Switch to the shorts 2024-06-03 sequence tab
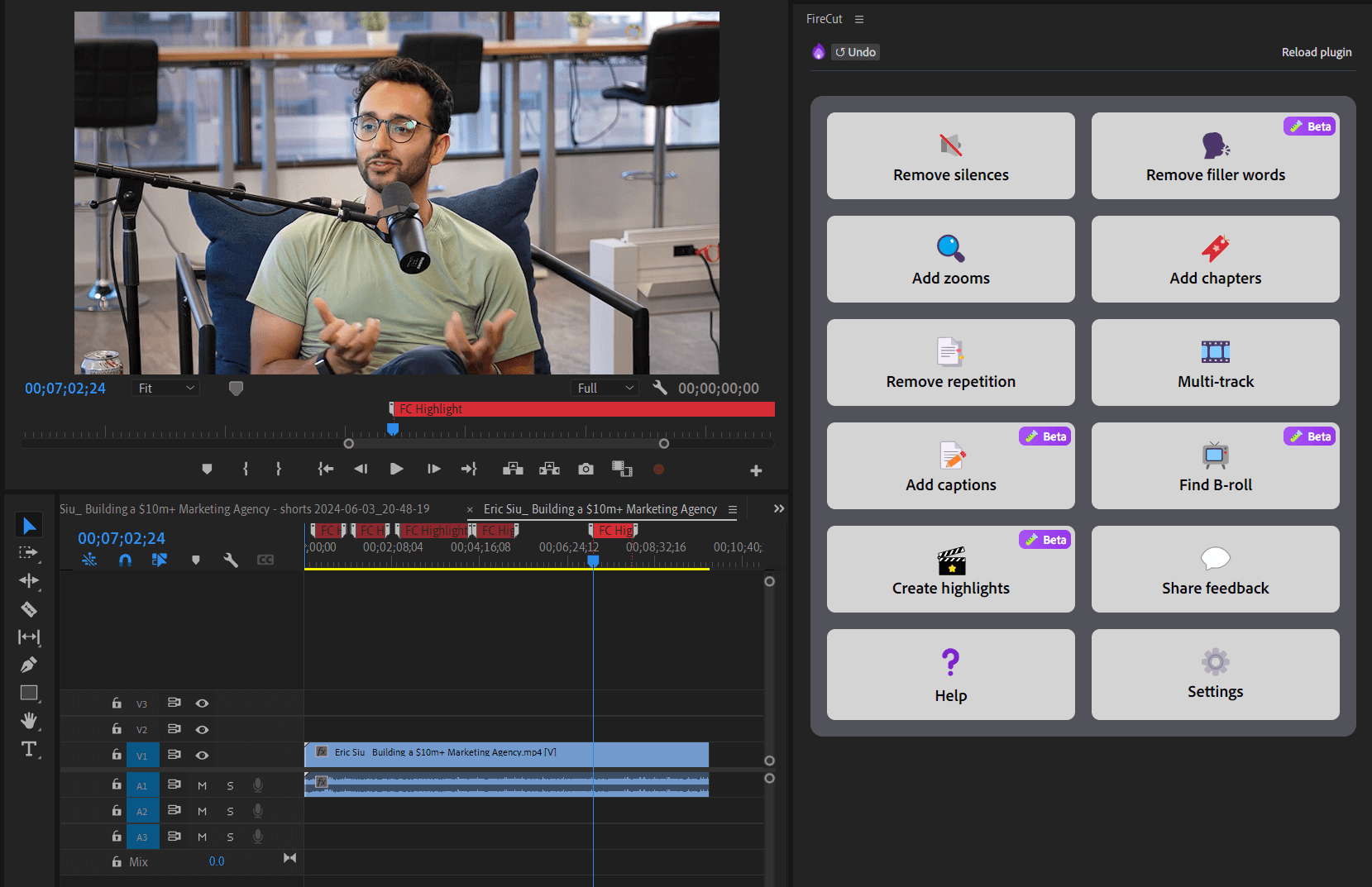1372x887 pixels. pos(245,509)
